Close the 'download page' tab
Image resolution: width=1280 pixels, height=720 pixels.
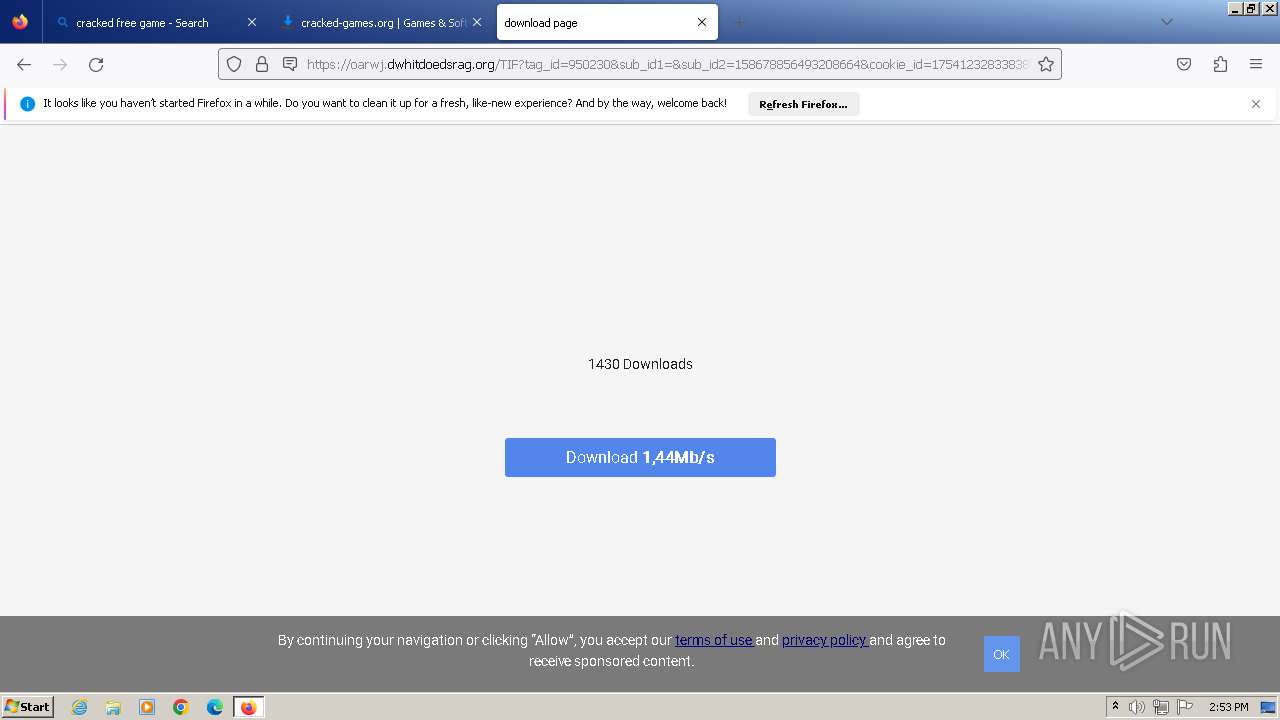click(702, 22)
